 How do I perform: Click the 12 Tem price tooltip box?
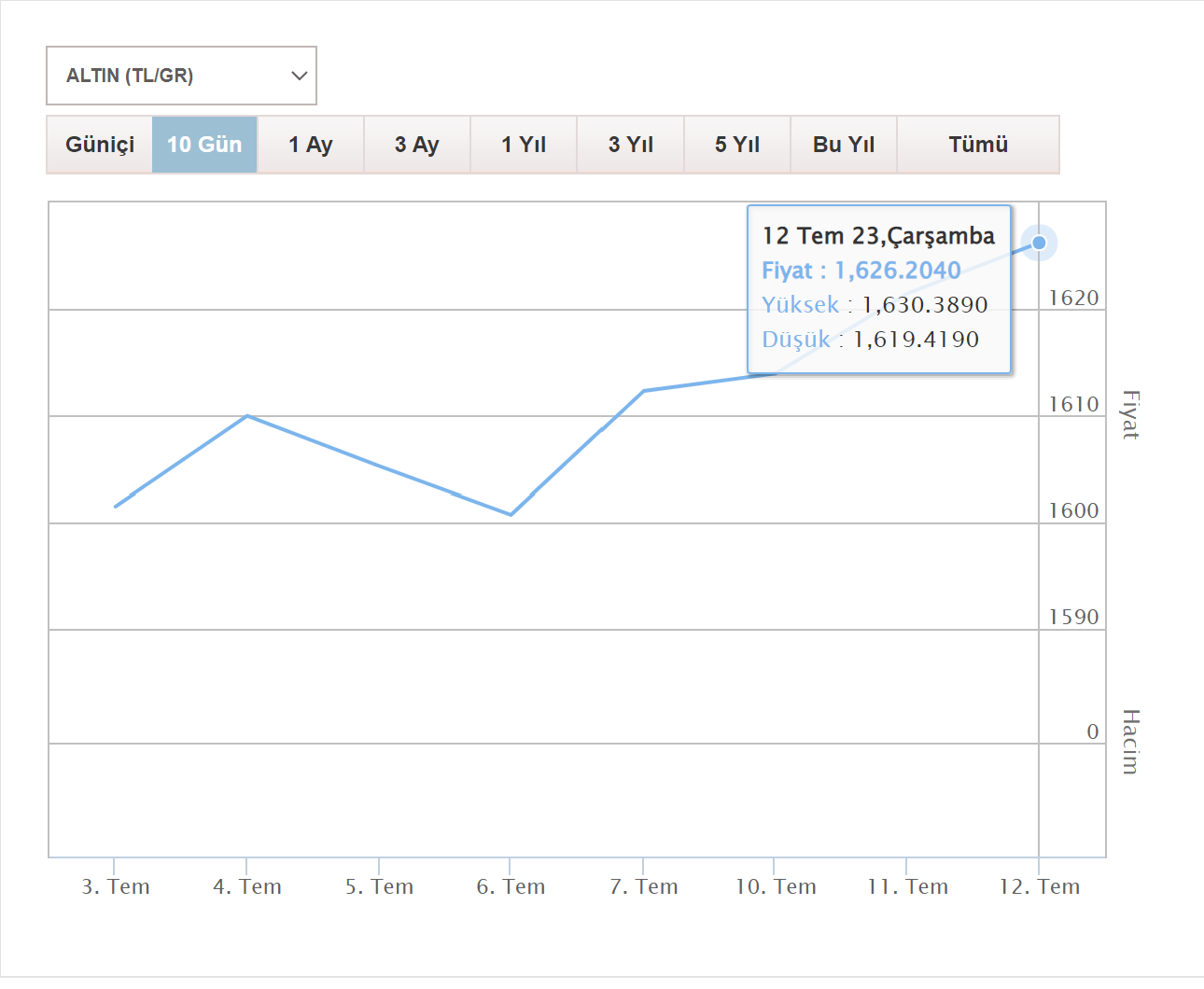pyautogui.click(x=879, y=289)
